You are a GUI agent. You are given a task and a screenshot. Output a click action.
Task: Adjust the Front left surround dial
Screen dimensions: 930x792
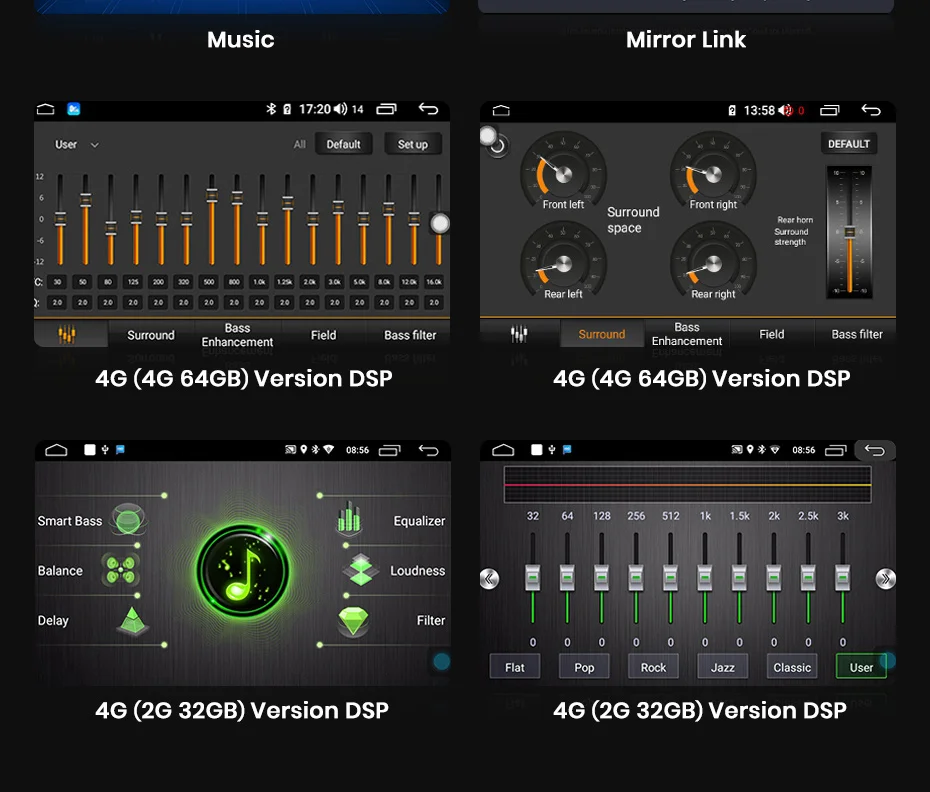(x=563, y=173)
